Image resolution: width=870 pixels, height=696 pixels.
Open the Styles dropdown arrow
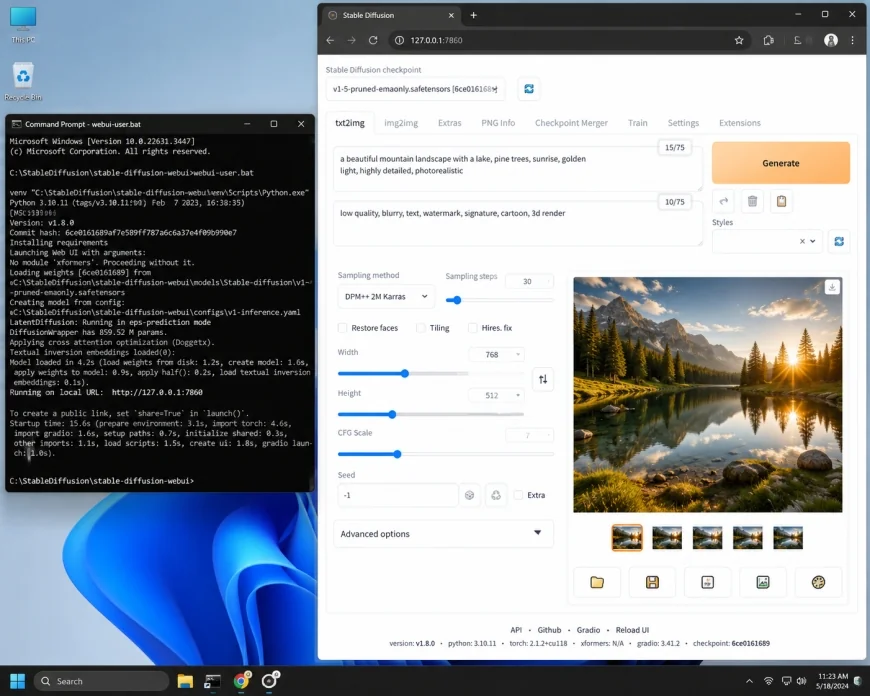click(x=813, y=241)
